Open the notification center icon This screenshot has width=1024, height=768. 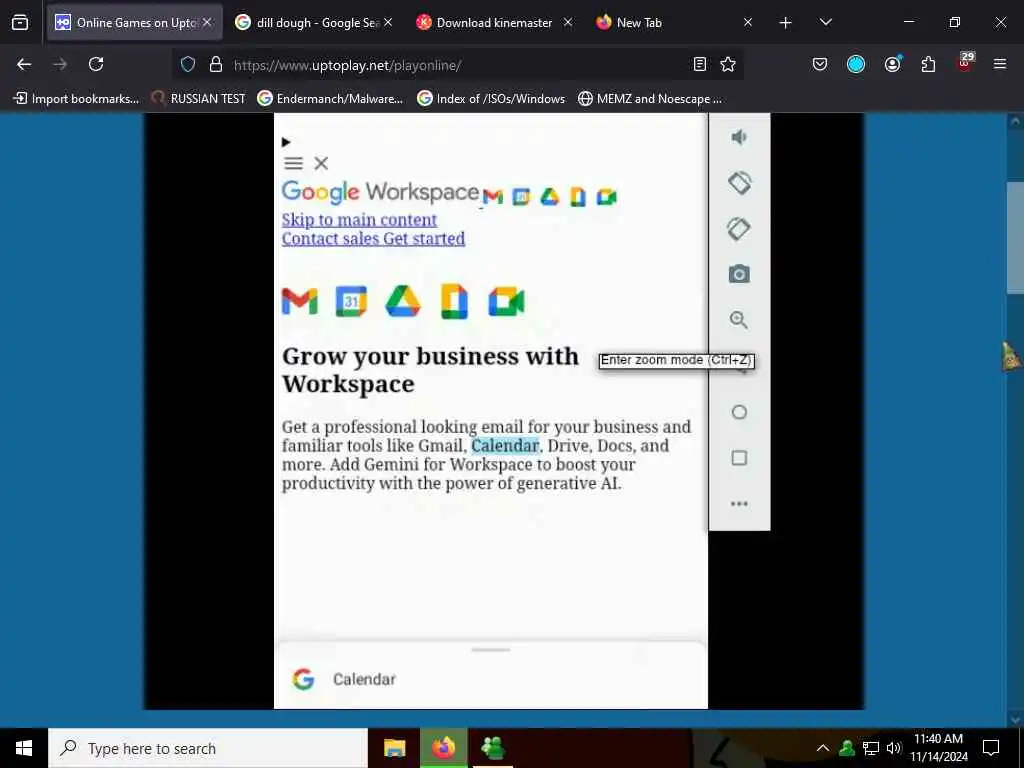click(x=991, y=748)
